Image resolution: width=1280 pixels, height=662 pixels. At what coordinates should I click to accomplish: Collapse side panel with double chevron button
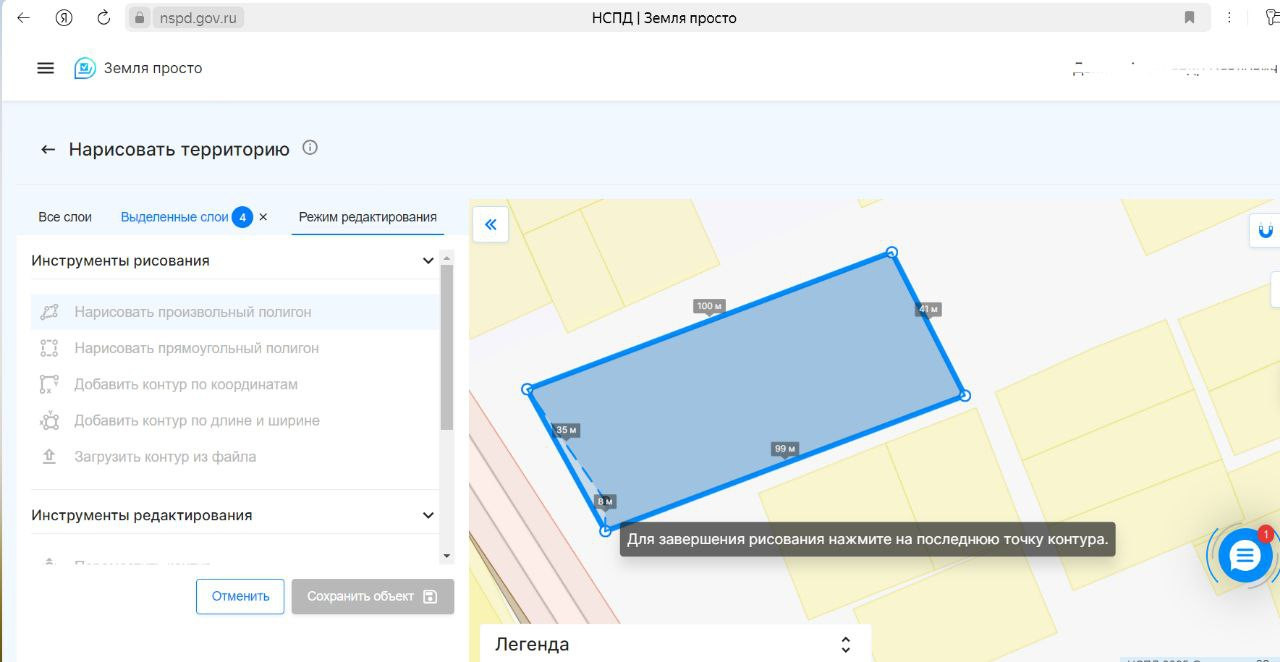click(491, 224)
